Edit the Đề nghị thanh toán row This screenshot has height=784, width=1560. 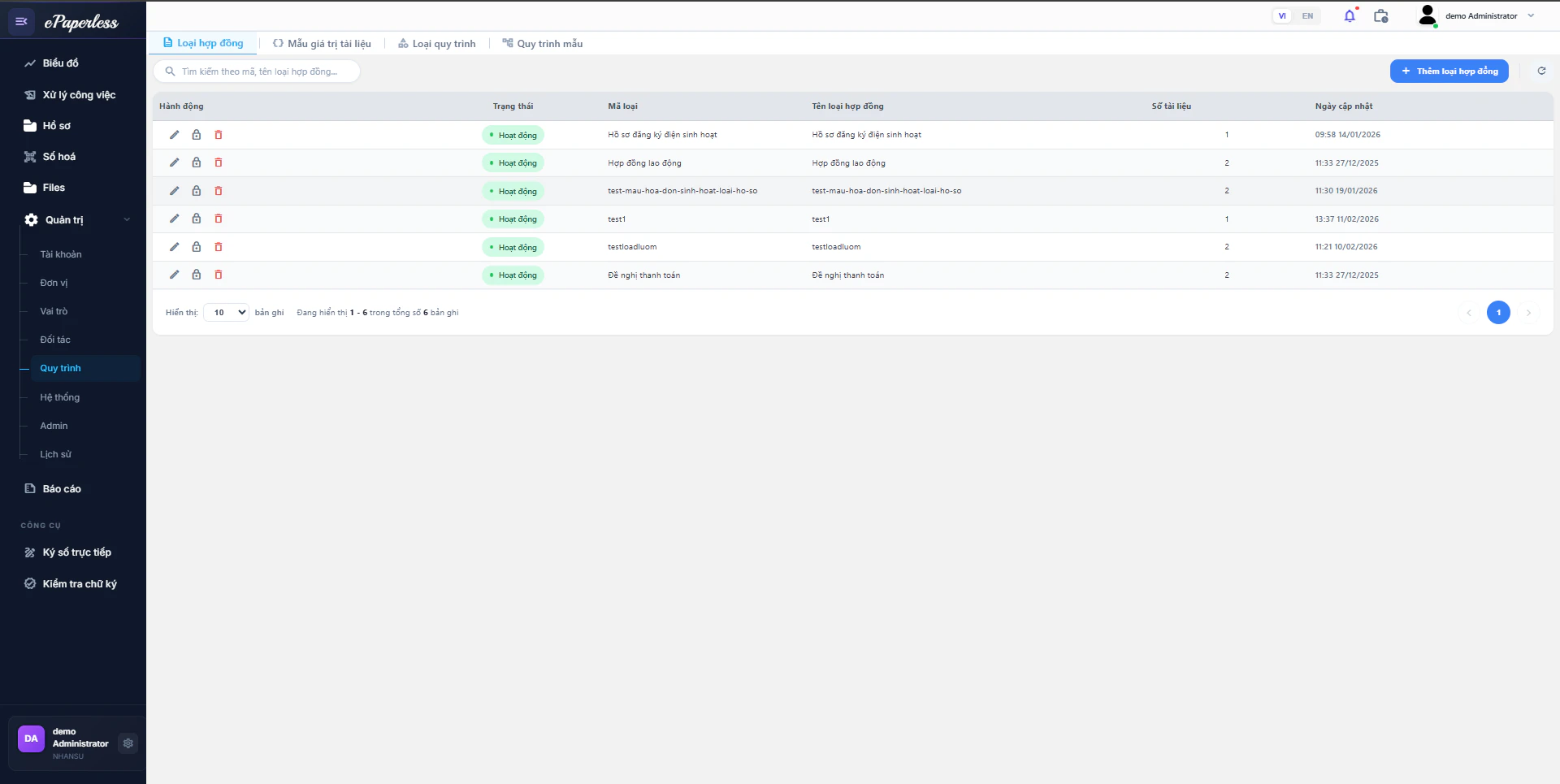pyautogui.click(x=174, y=275)
